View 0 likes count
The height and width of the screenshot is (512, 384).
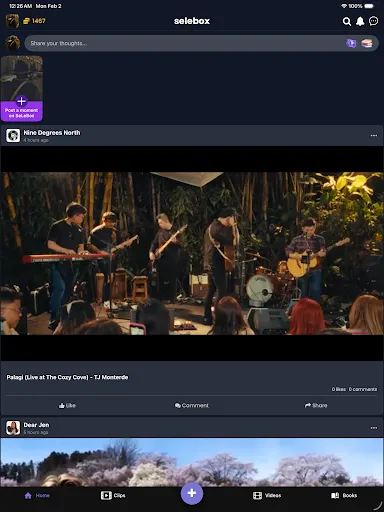tap(338, 389)
